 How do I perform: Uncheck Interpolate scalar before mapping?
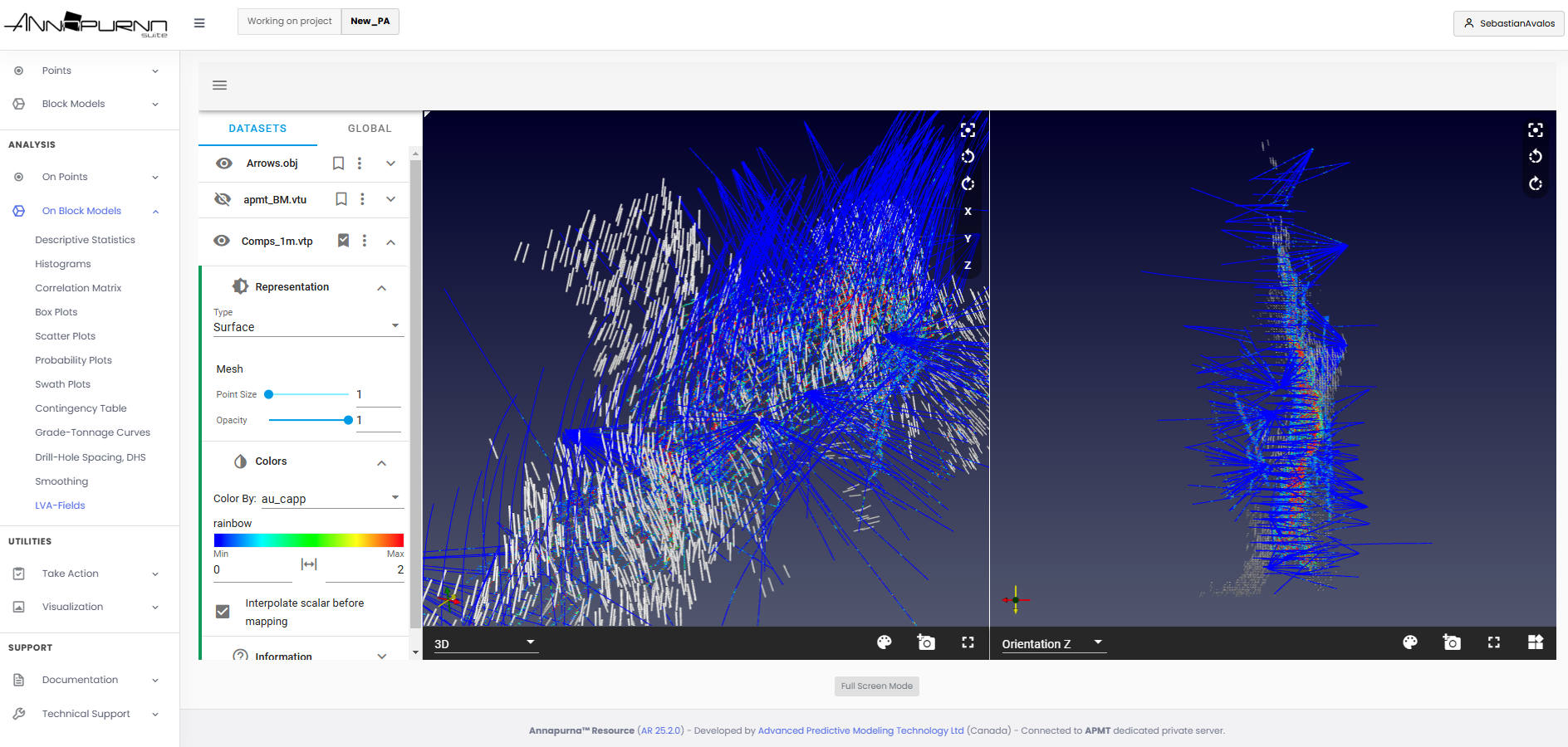223,612
